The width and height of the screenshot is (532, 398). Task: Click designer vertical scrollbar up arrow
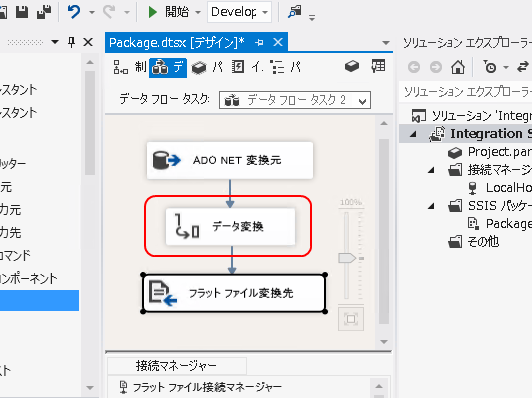point(384,124)
